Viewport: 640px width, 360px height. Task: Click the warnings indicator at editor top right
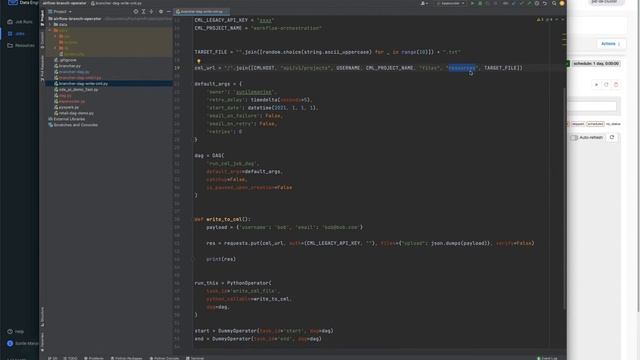coord(544,19)
